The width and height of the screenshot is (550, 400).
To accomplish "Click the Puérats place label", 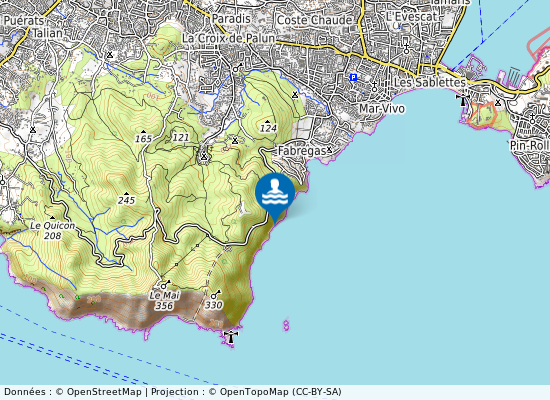I will 25,20.
